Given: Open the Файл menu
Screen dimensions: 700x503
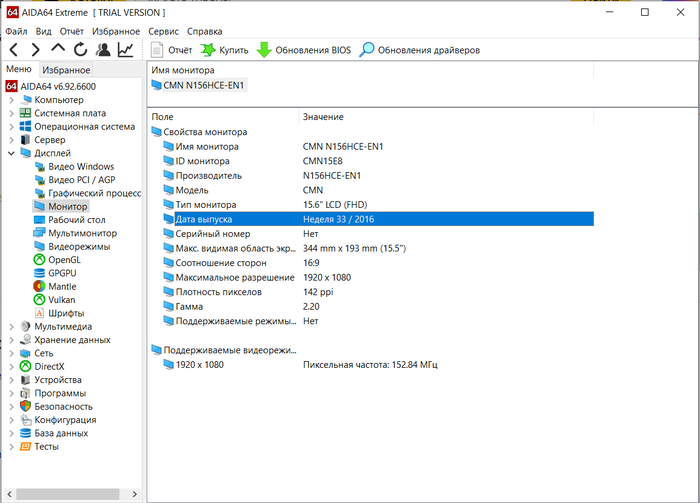Looking at the screenshot, I should point(16,31).
